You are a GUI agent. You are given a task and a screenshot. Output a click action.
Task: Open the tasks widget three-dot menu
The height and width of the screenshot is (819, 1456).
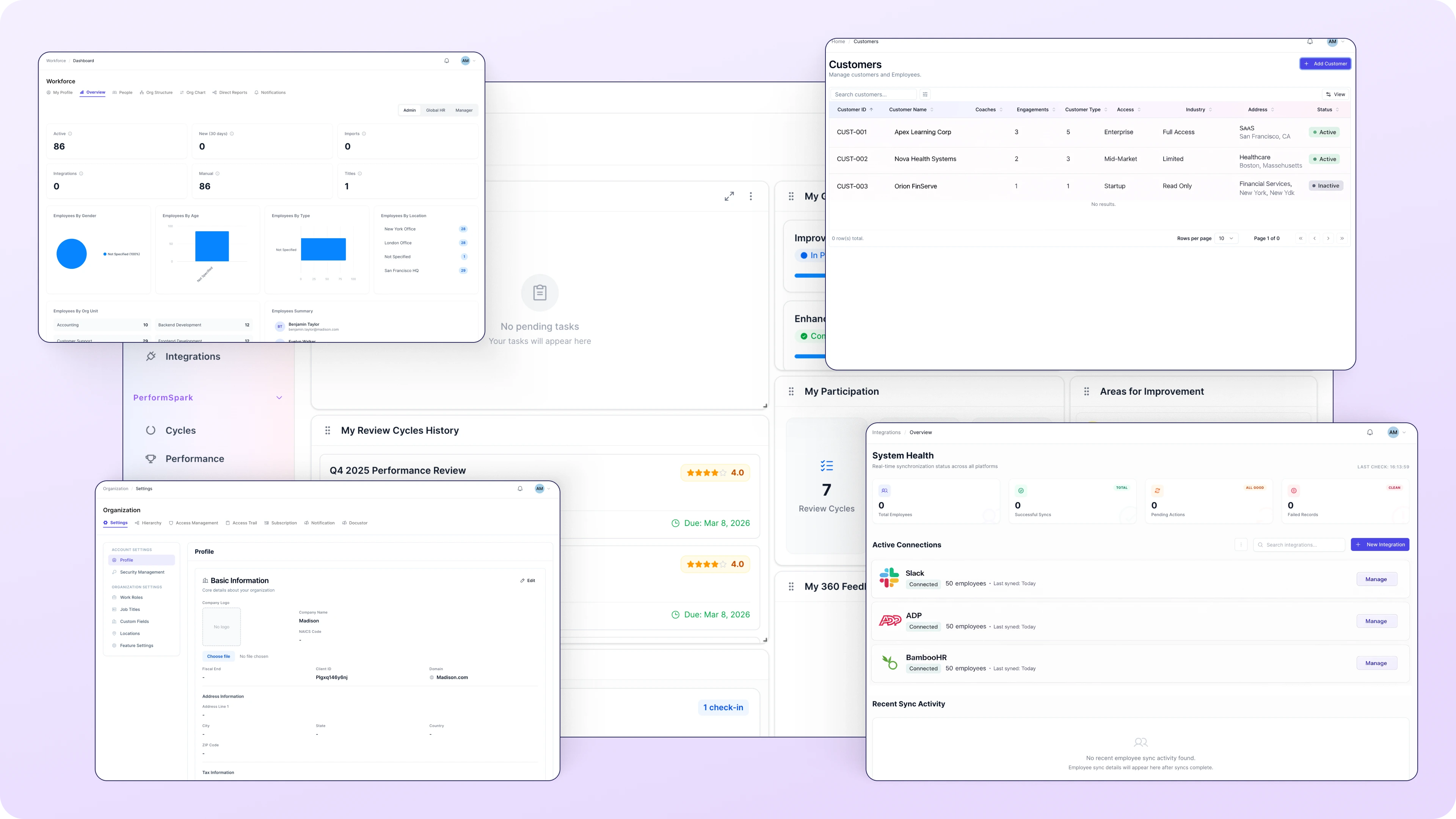click(751, 196)
